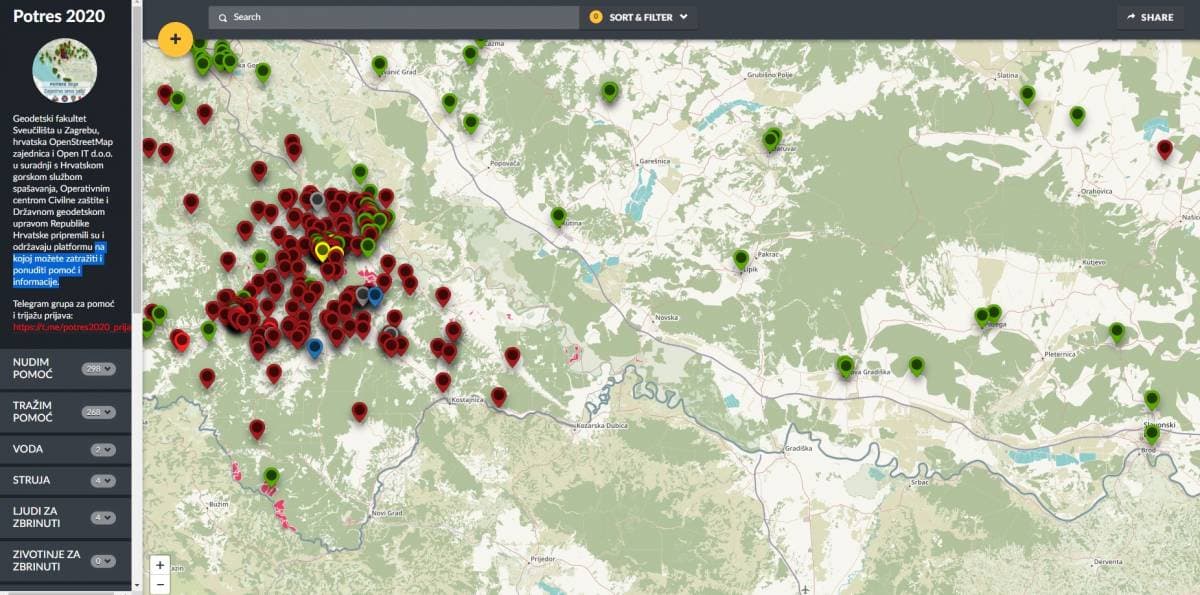Select the yellow map marker
The width and height of the screenshot is (1200, 595).
click(322, 250)
